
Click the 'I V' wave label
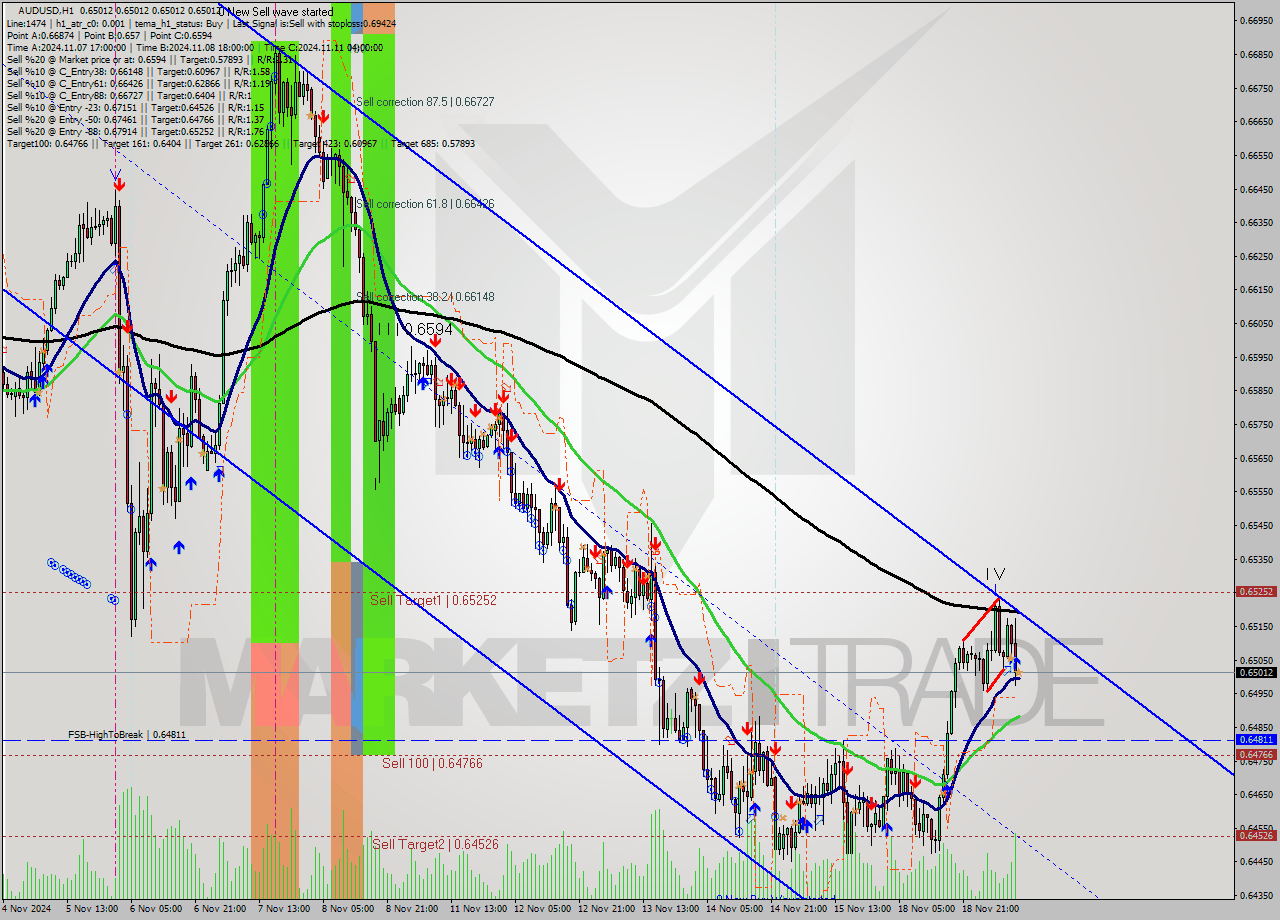pyautogui.click(x=995, y=574)
